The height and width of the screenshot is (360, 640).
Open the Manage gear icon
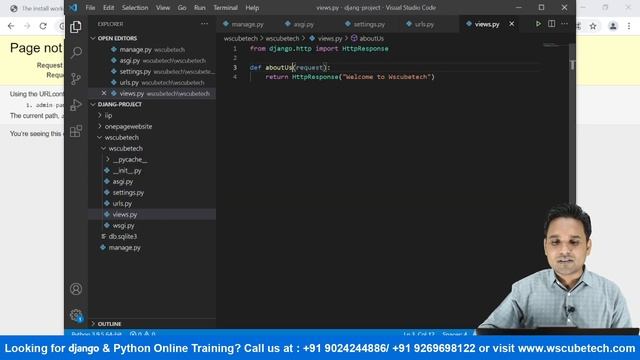(x=76, y=315)
